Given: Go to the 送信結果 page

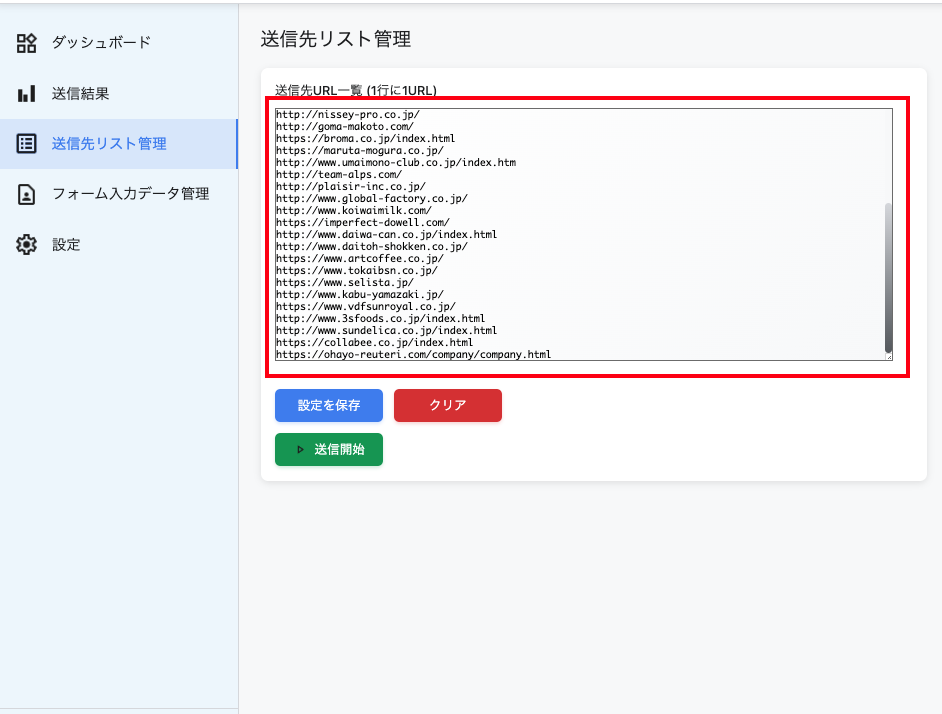Looking at the screenshot, I should [x=81, y=94].
